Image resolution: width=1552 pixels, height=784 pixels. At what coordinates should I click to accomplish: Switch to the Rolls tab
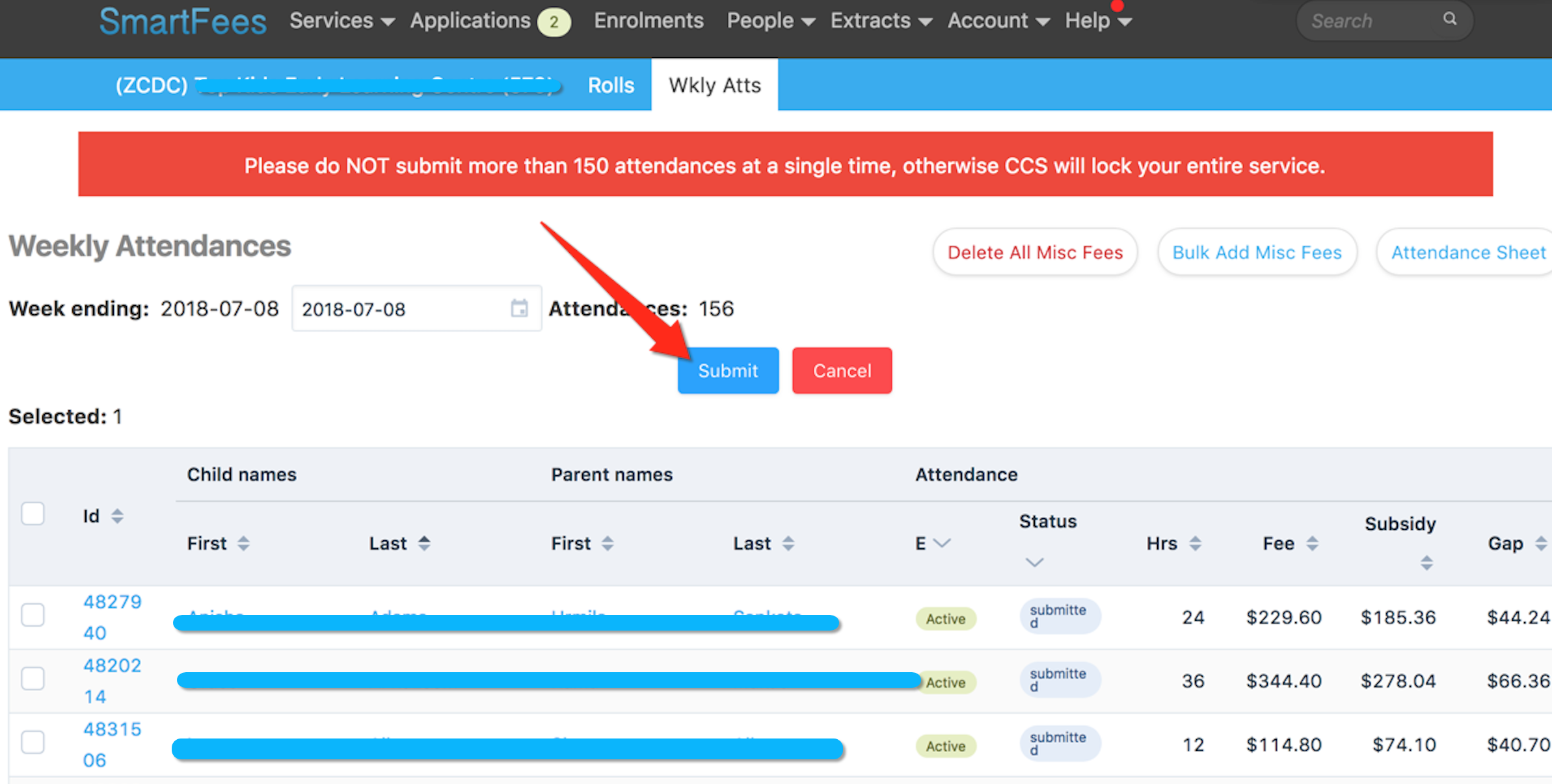click(x=612, y=83)
